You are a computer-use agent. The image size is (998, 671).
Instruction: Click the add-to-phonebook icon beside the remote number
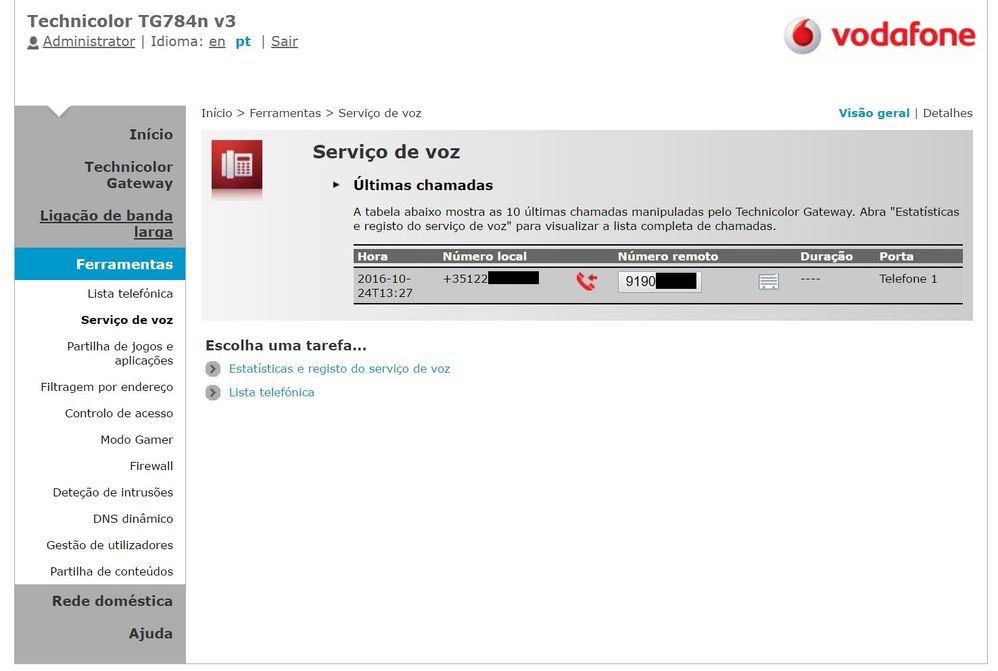[x=768, y=282]
